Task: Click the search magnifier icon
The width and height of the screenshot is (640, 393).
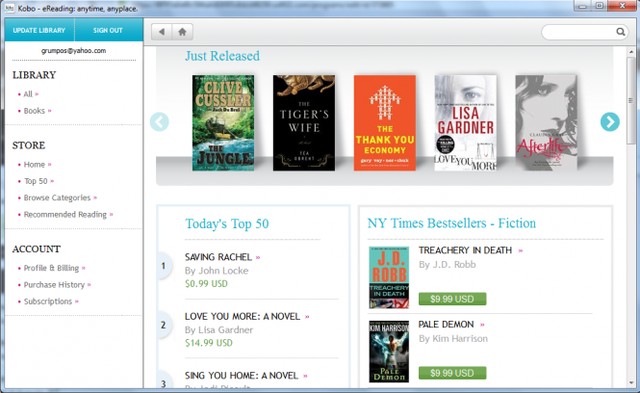Action: click(x=620, y=32)
